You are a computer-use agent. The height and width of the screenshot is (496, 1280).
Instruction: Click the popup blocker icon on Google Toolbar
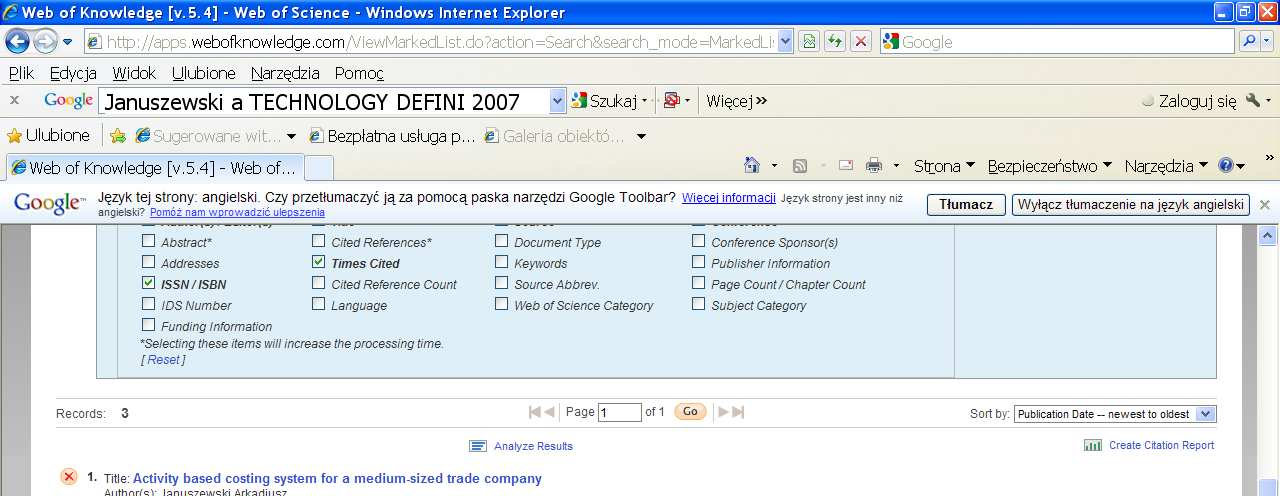672,101
